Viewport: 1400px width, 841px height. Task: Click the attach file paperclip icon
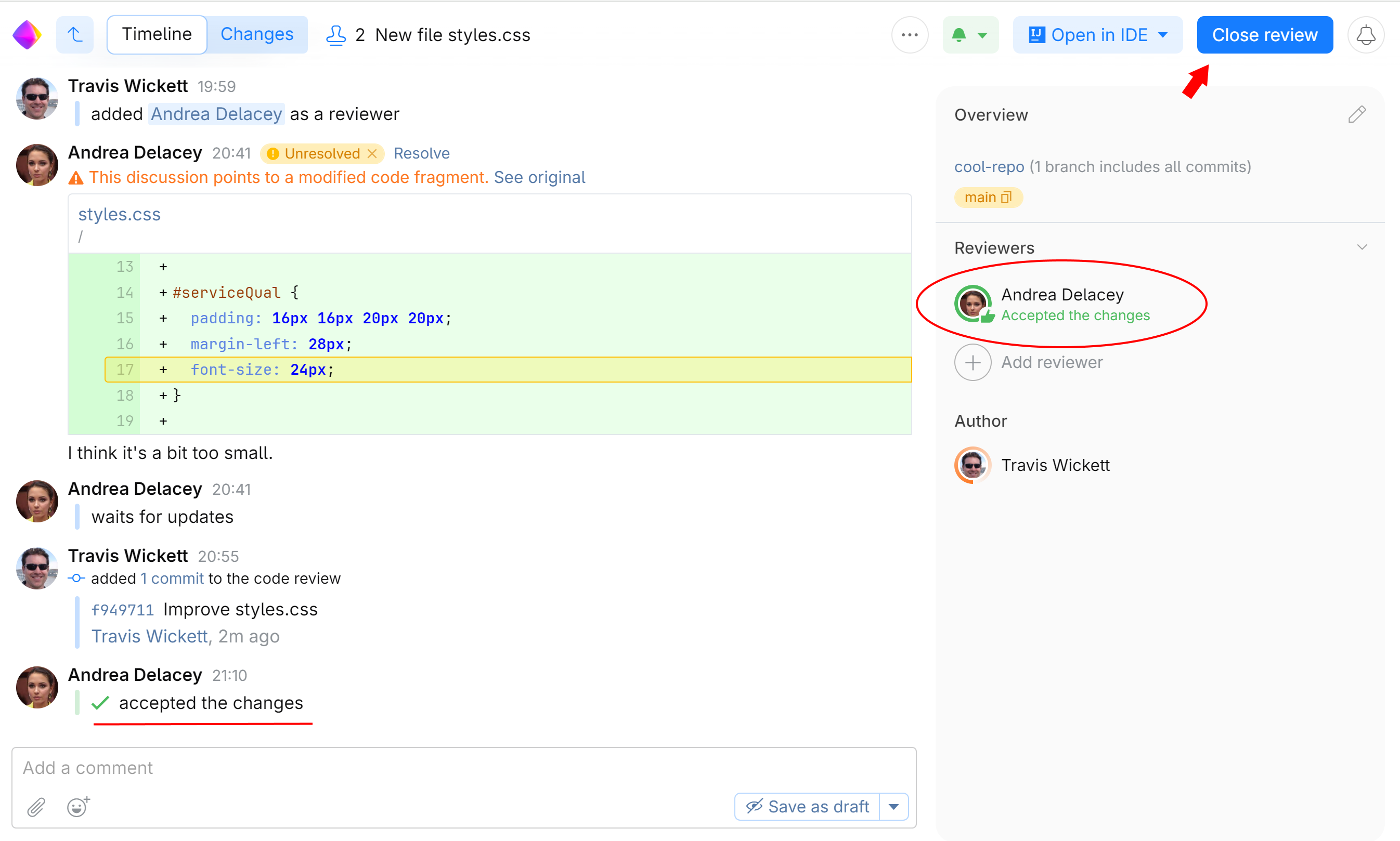(x=36, y=807)
